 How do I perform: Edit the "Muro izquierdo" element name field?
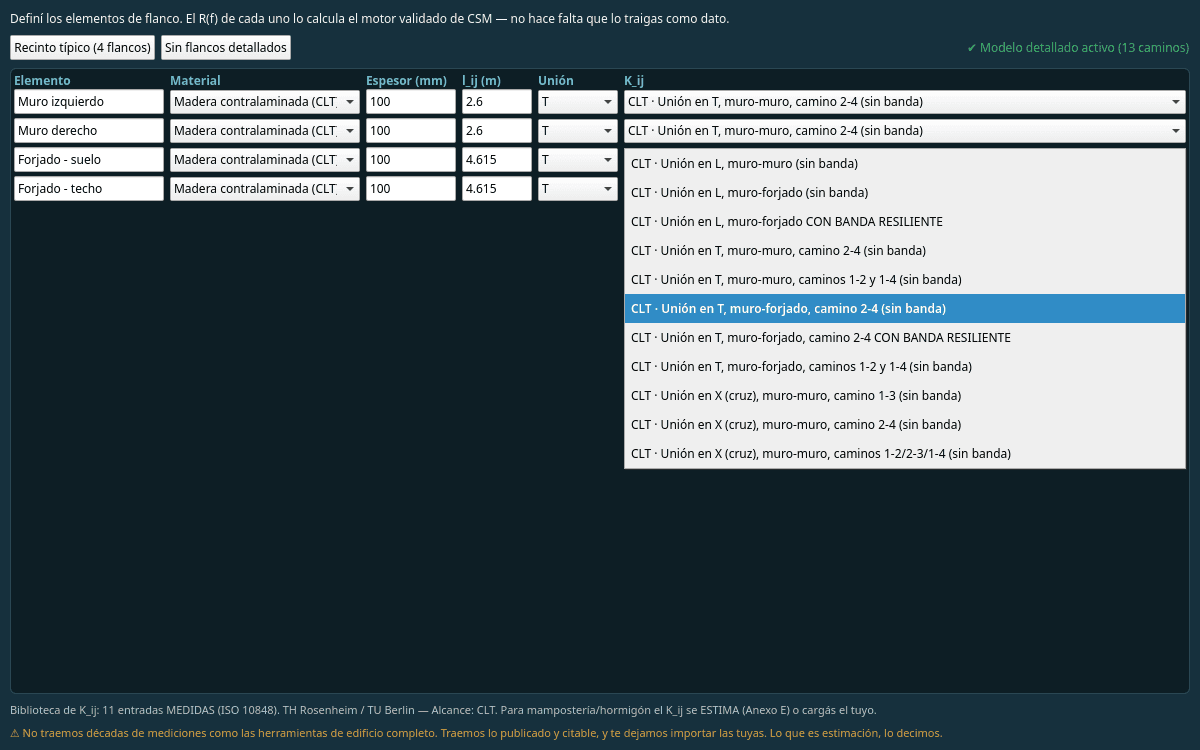point(89,102)
